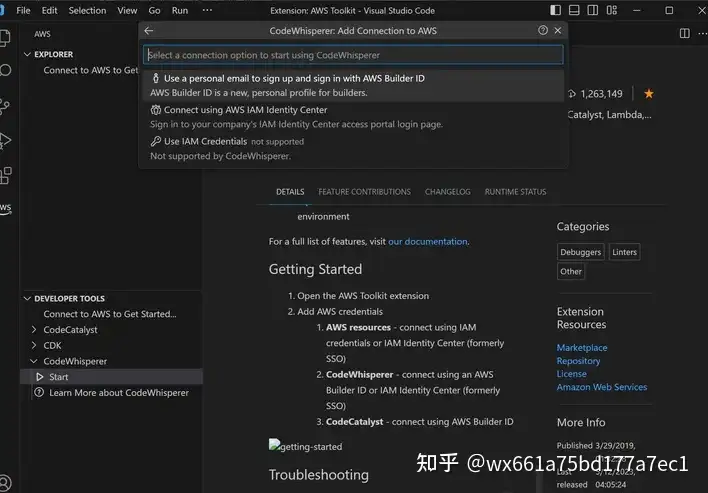Close the Add Connection to AWS dialog
The image size is (708, 493).
click(x=558, y=30)
